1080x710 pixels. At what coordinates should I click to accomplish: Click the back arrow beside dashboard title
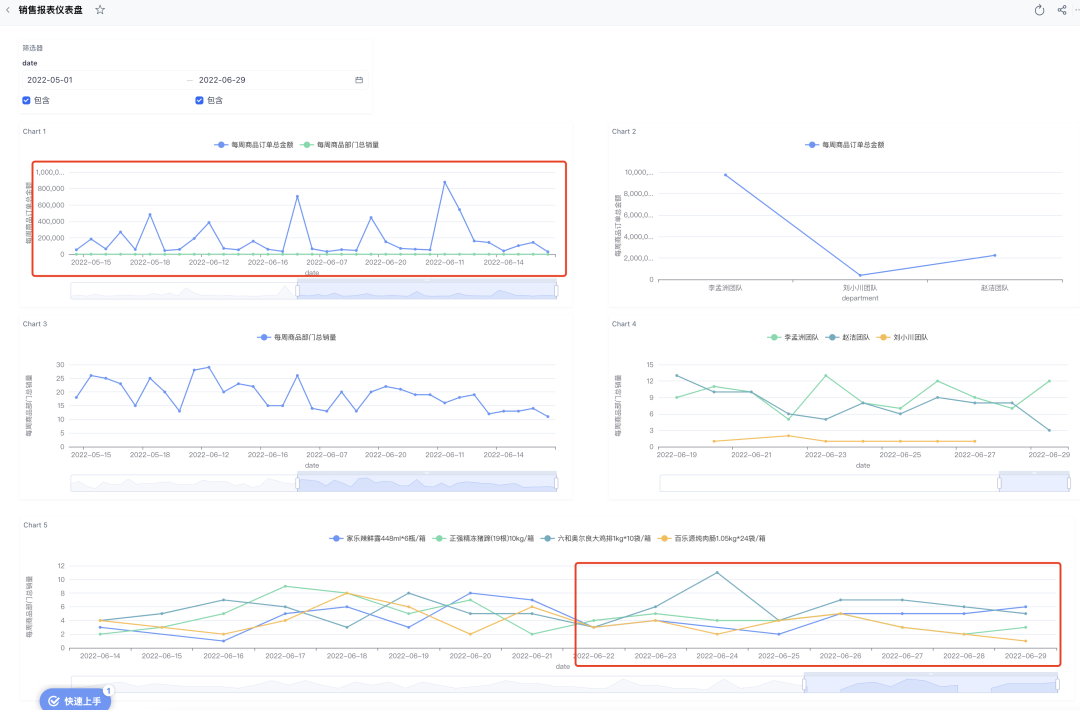[x=8, y=10]
